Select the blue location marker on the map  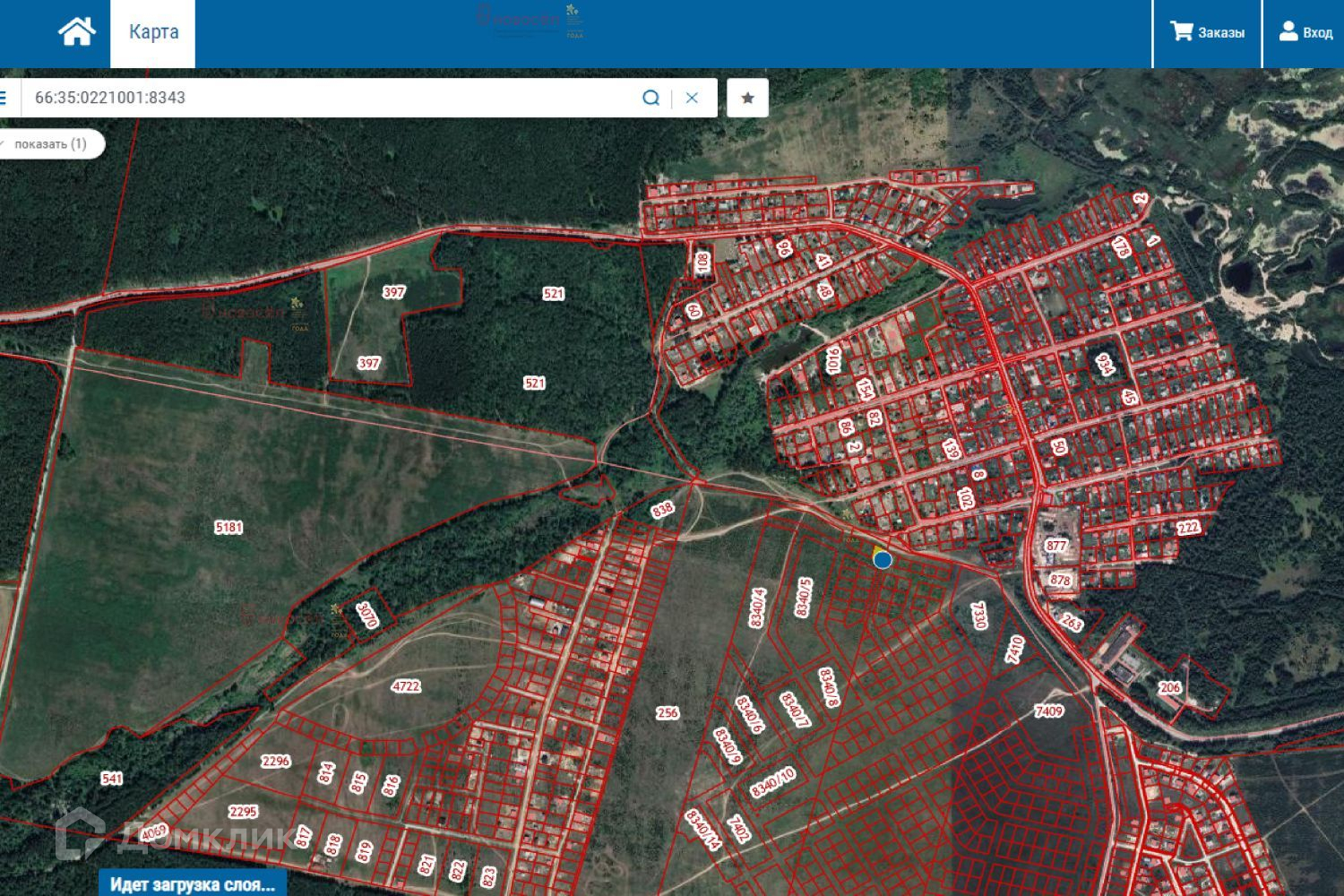click(x=883, y=560)
